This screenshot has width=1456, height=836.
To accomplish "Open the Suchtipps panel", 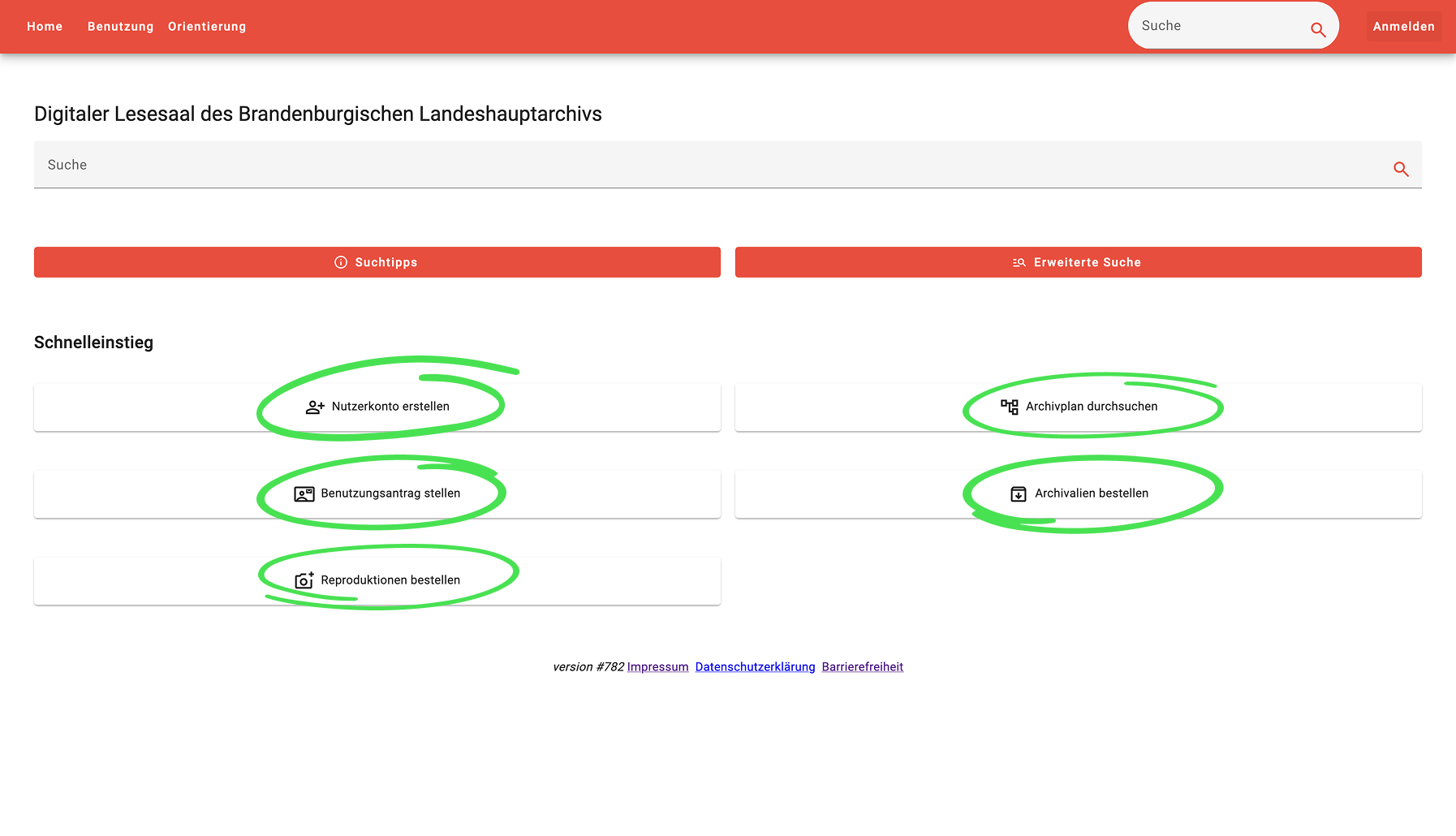I will [x=377, y=261].
